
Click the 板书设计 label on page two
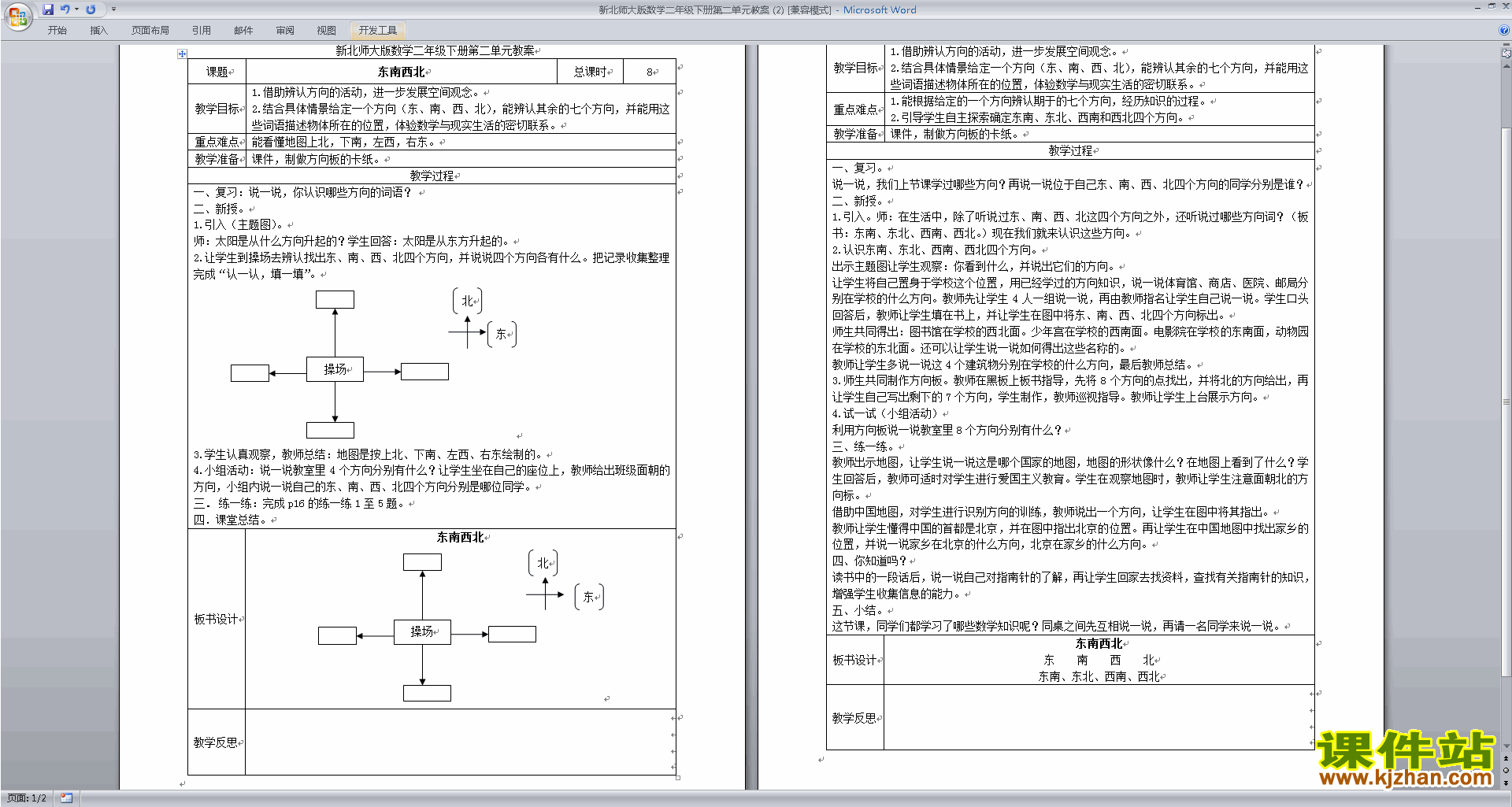pyautogui.click(x=855, y=661)
